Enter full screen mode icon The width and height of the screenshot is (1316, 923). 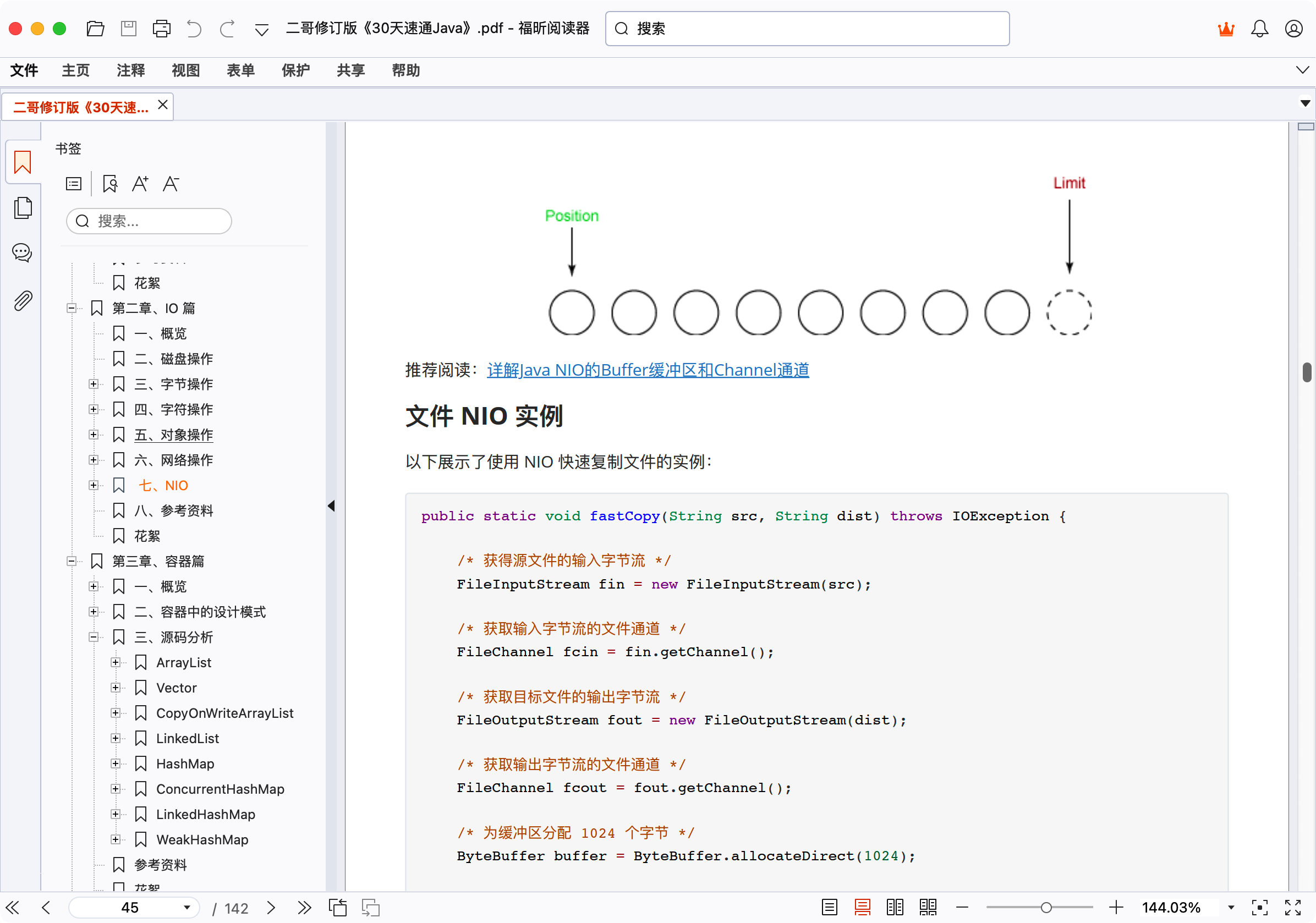pos(1292,908)
